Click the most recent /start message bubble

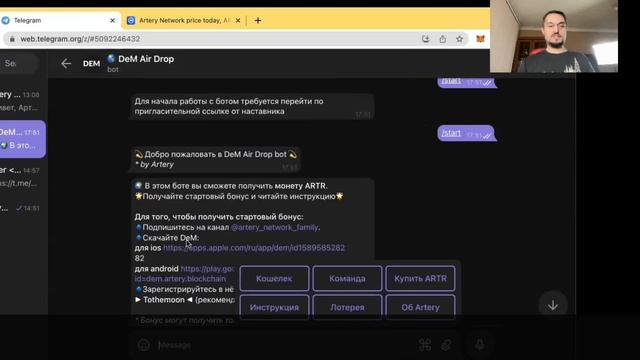(x=466, y=133)
